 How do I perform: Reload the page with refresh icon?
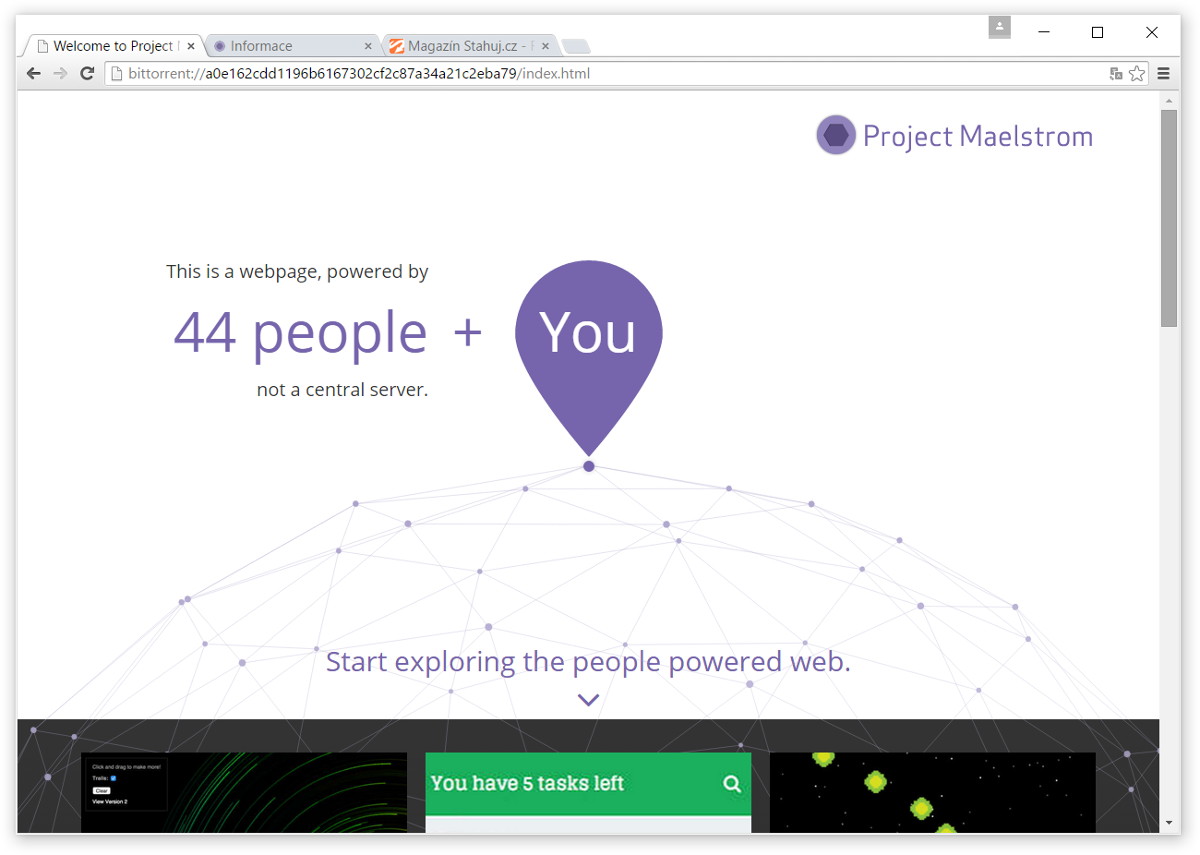click(87, 73)
